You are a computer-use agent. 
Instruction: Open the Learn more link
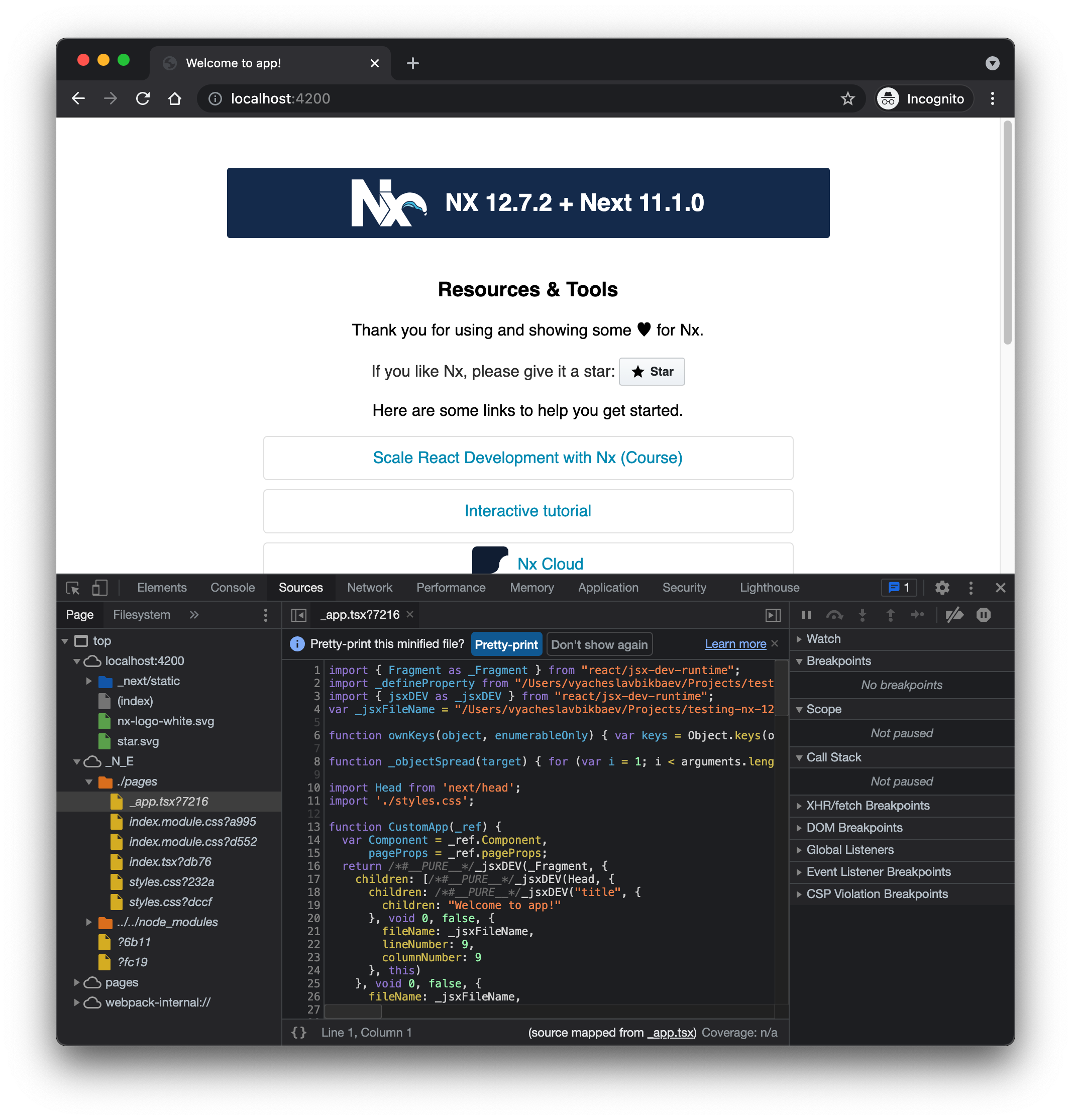point(735,644)
